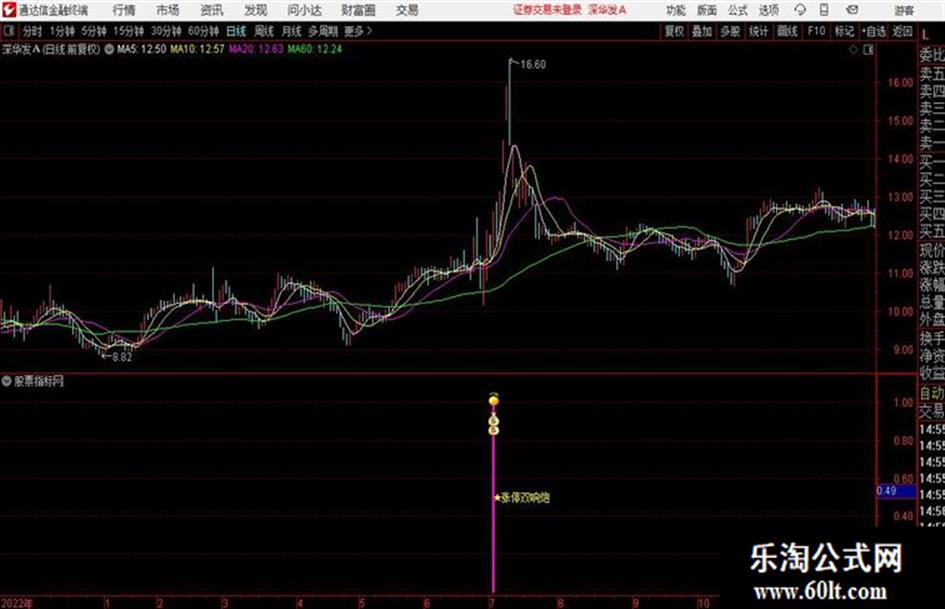Open the mail message icon
The height and width of the screenshot is (609, 945).
coord(852,10)
